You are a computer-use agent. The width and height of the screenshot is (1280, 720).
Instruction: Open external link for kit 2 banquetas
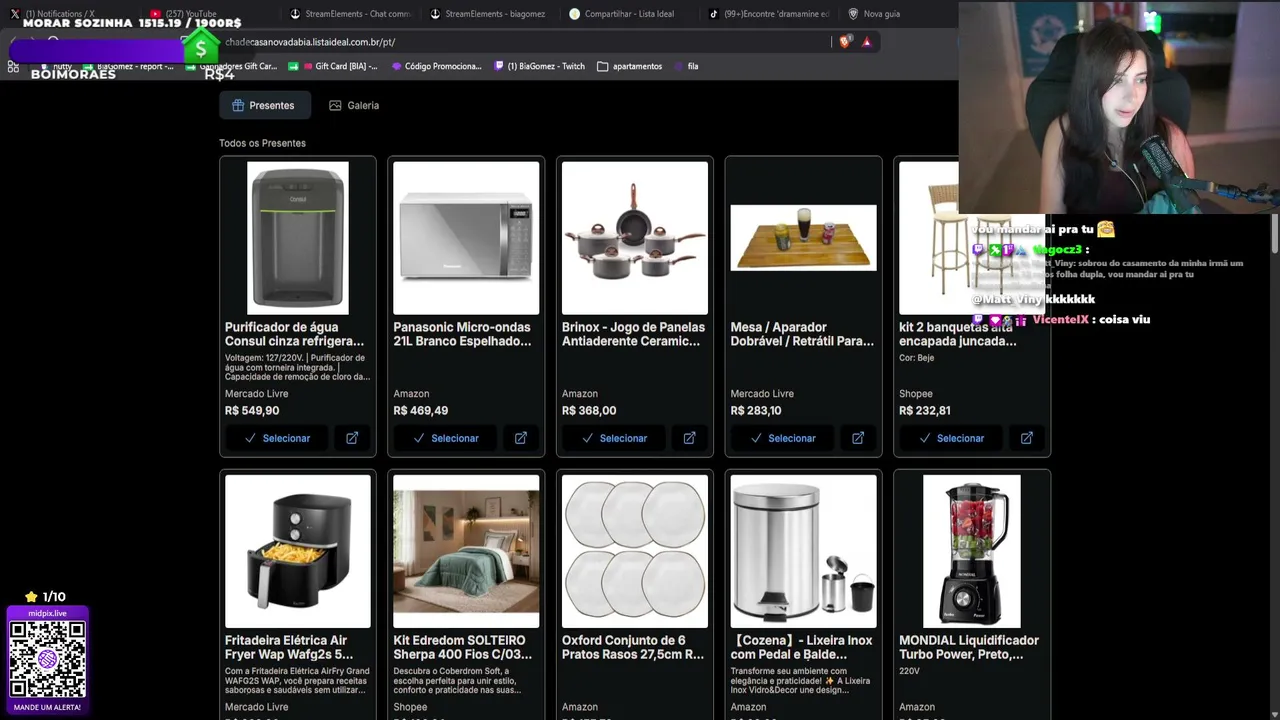pyautogui.click(x=1027, y=438)
